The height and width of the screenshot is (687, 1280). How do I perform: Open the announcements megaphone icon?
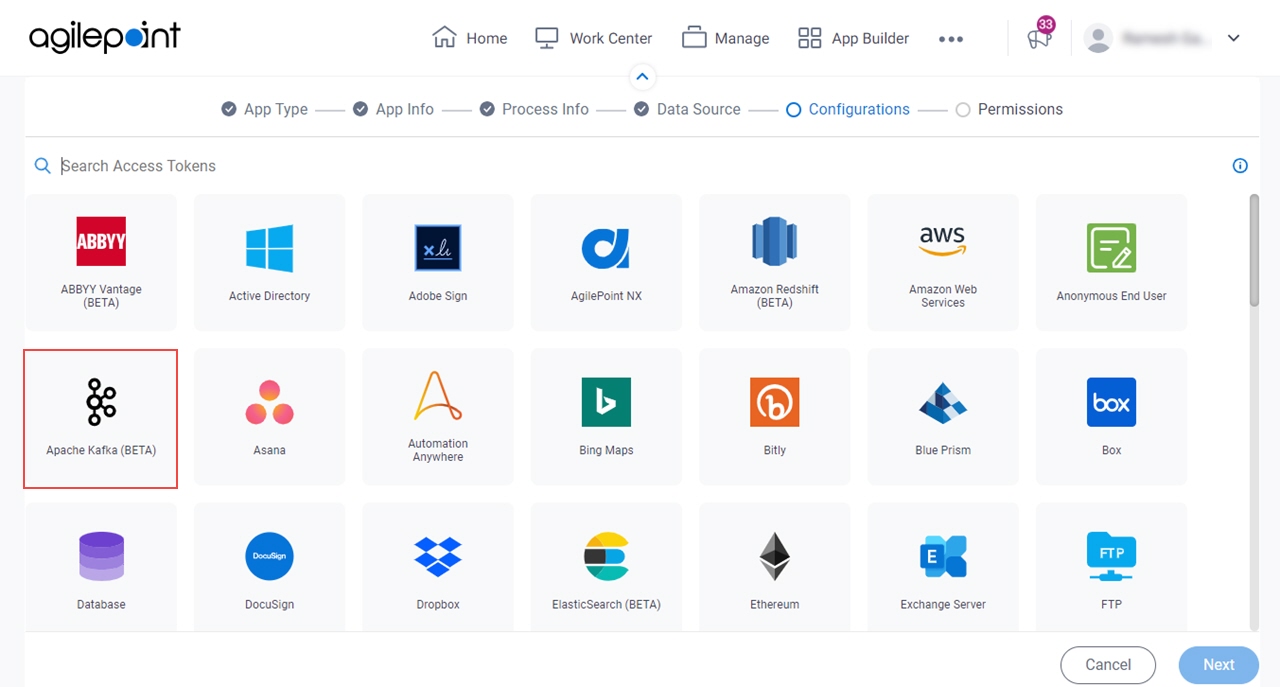(x=1039, y=38)
